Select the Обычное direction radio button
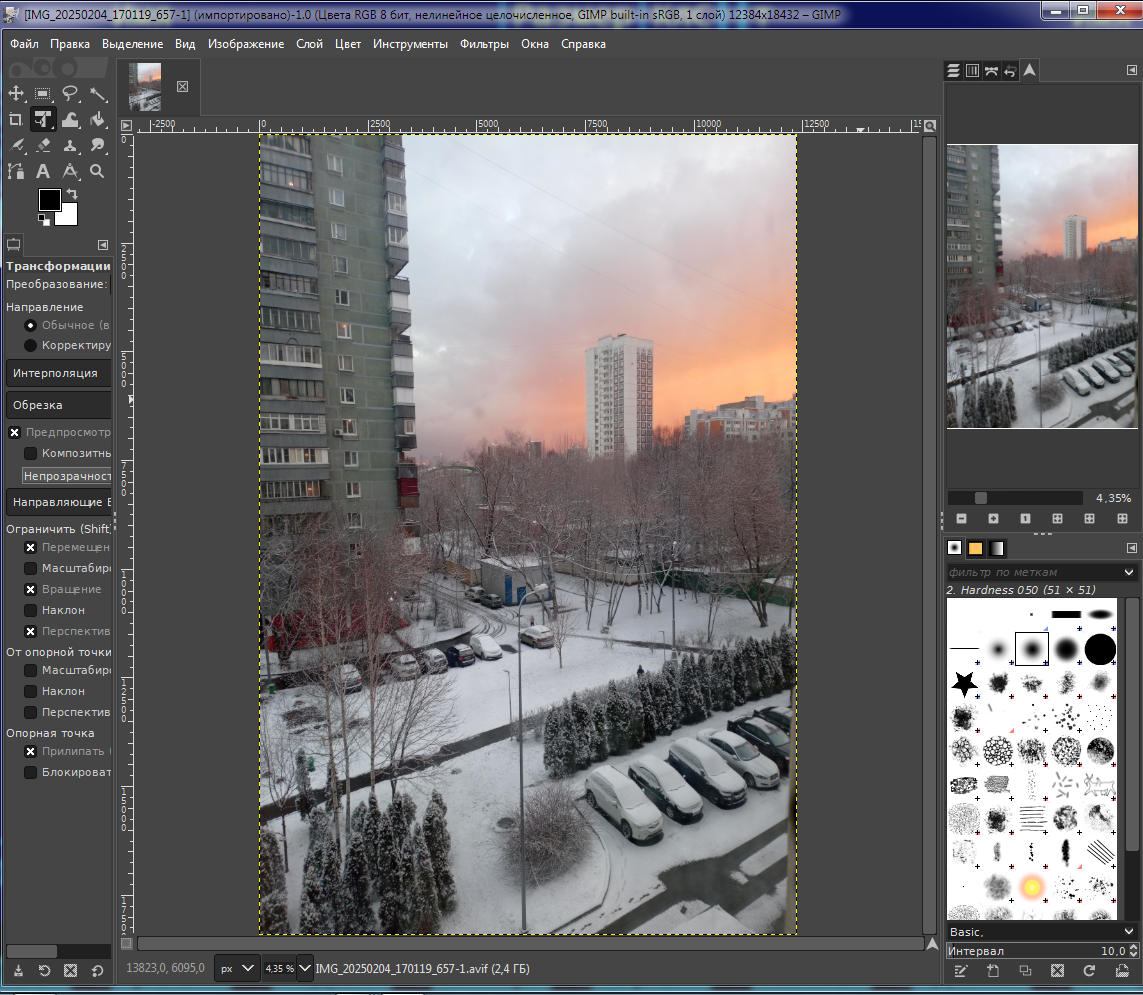The image size is (1143, 995). (31, 325)
